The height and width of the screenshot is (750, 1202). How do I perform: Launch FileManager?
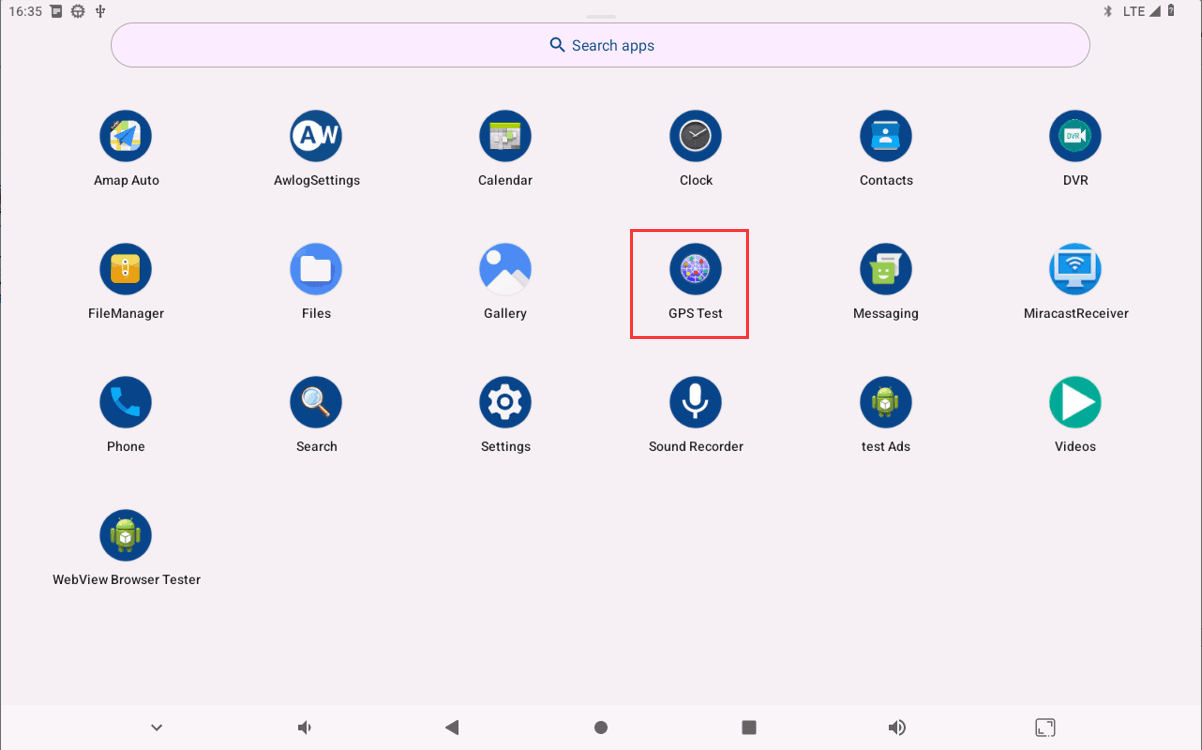point(125,268)
